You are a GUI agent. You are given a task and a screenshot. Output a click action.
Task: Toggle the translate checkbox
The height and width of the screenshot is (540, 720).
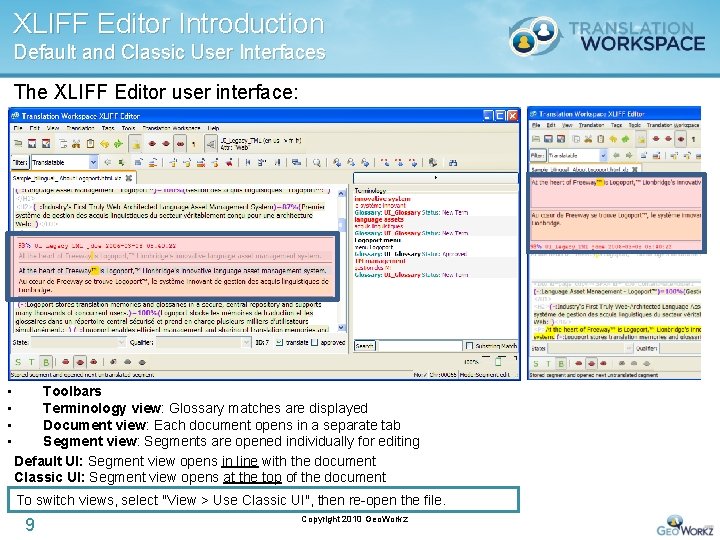279,343
